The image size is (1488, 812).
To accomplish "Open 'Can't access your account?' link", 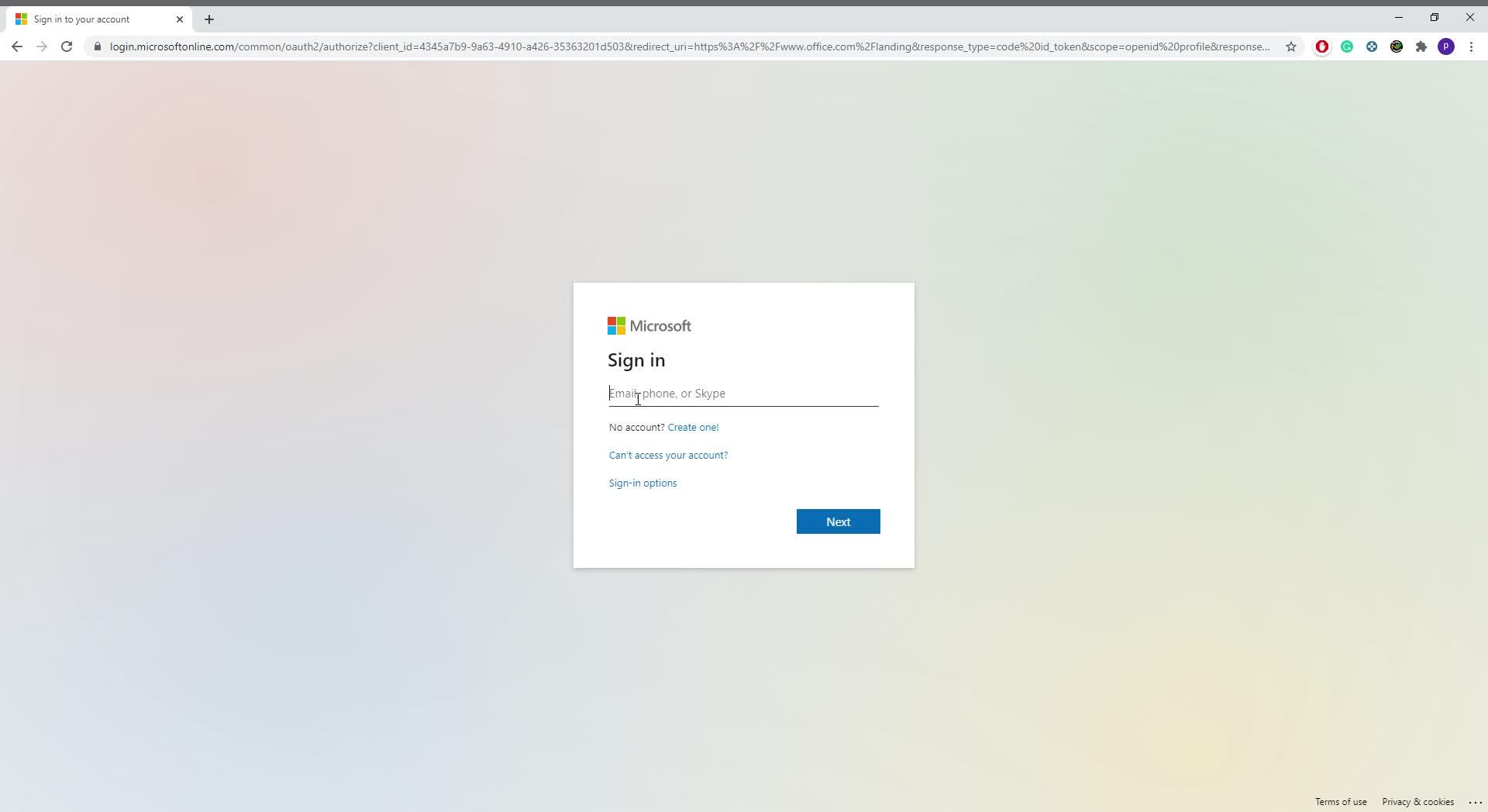I will tap(668, 456).
